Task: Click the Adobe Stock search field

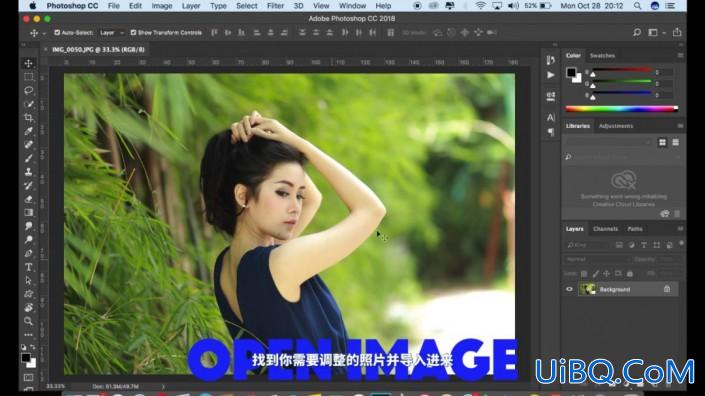Action: pyautogui.click(x=623, y=157)
